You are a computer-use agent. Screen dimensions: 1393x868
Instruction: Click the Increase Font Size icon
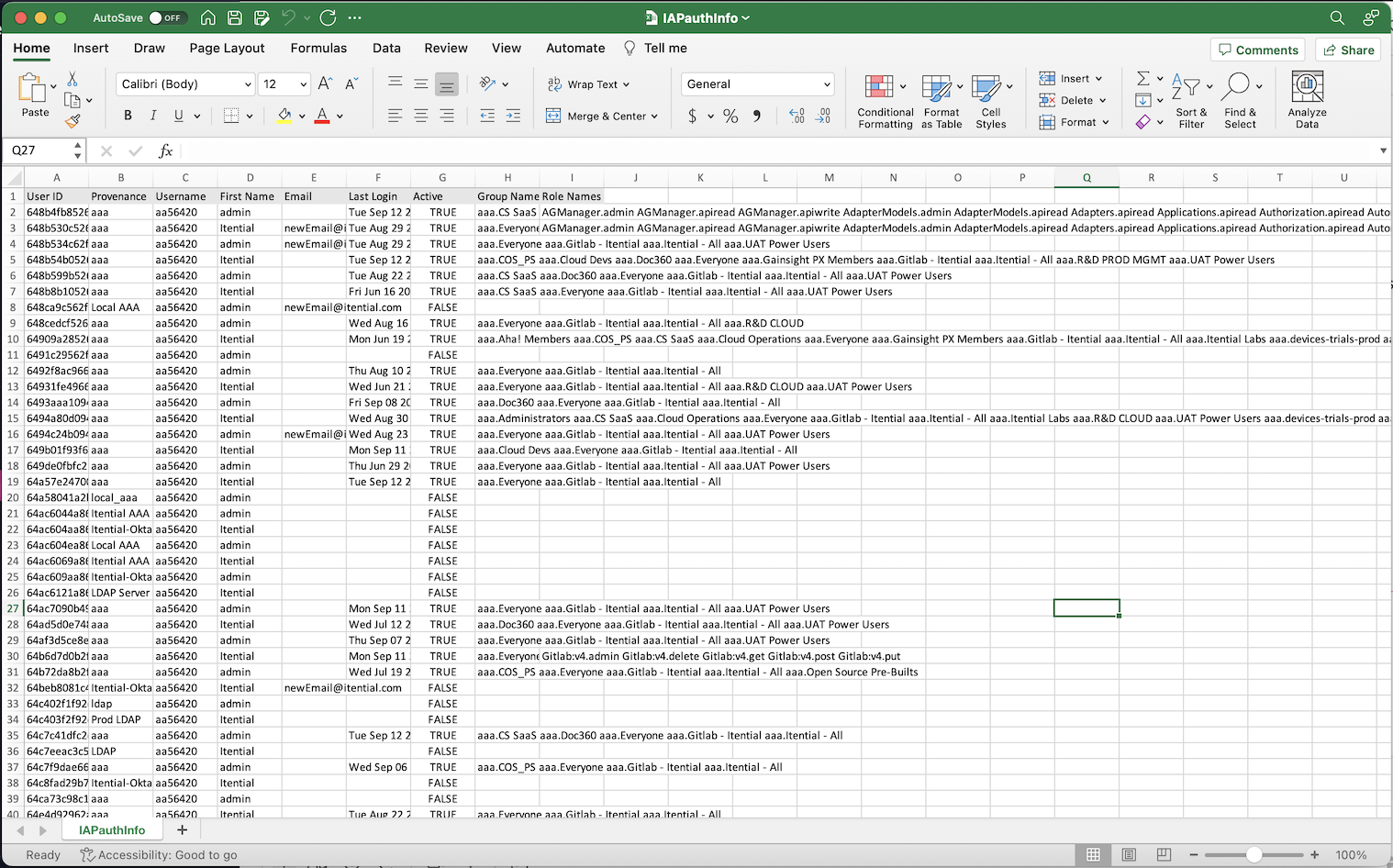coord(325,84)
